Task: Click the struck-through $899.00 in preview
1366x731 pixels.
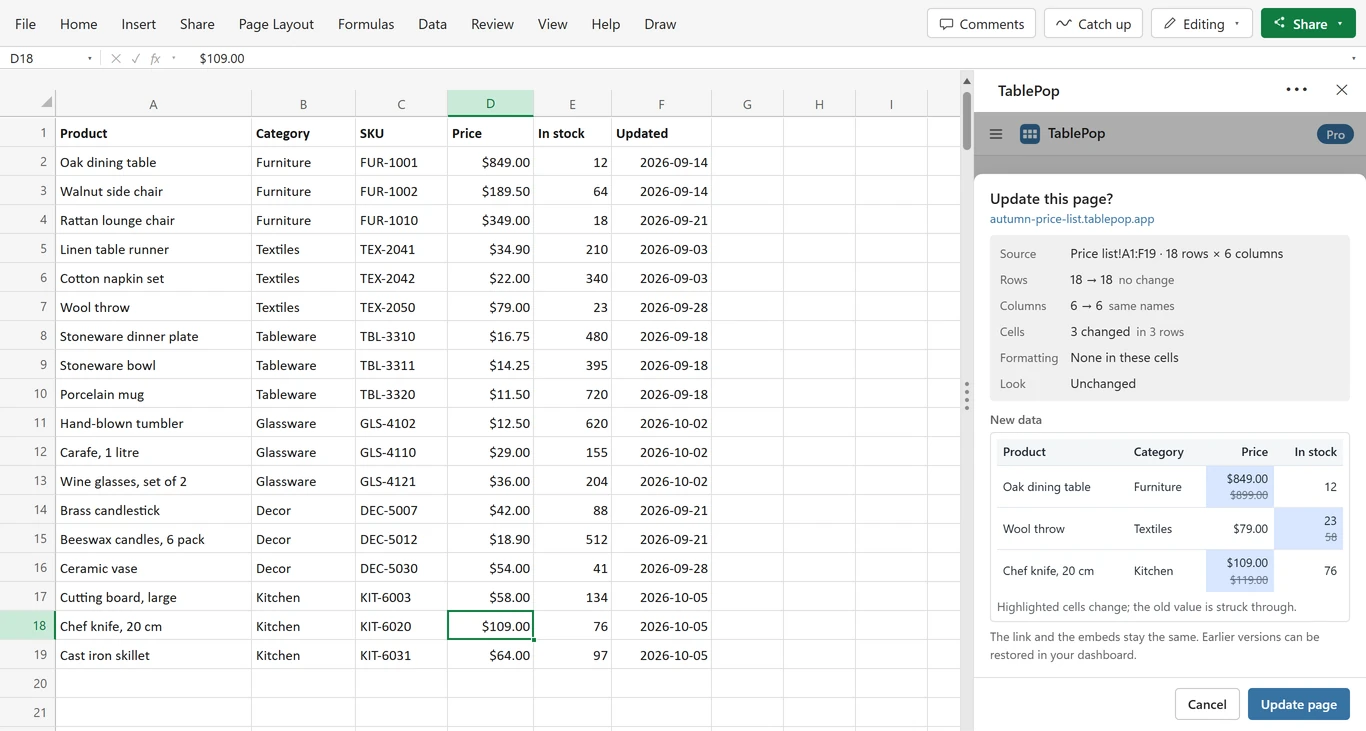Action: pos(1247,495)
